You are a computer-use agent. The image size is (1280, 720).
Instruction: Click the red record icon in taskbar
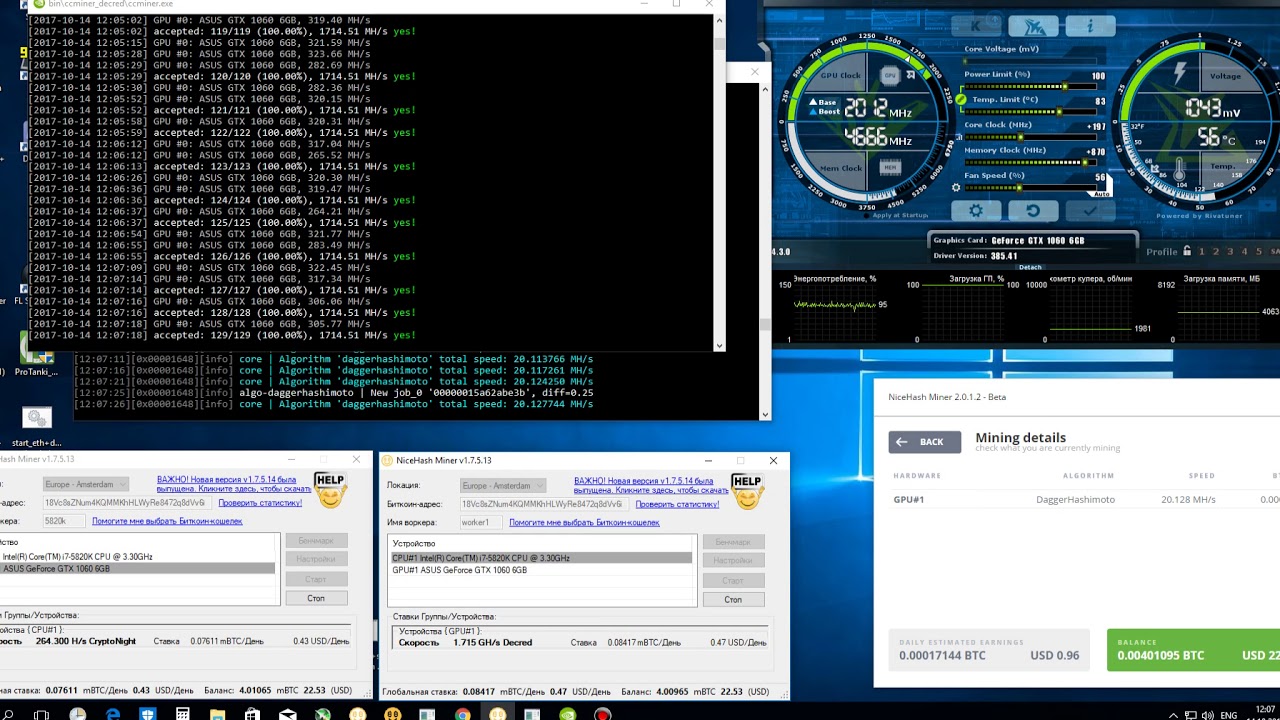602,714
